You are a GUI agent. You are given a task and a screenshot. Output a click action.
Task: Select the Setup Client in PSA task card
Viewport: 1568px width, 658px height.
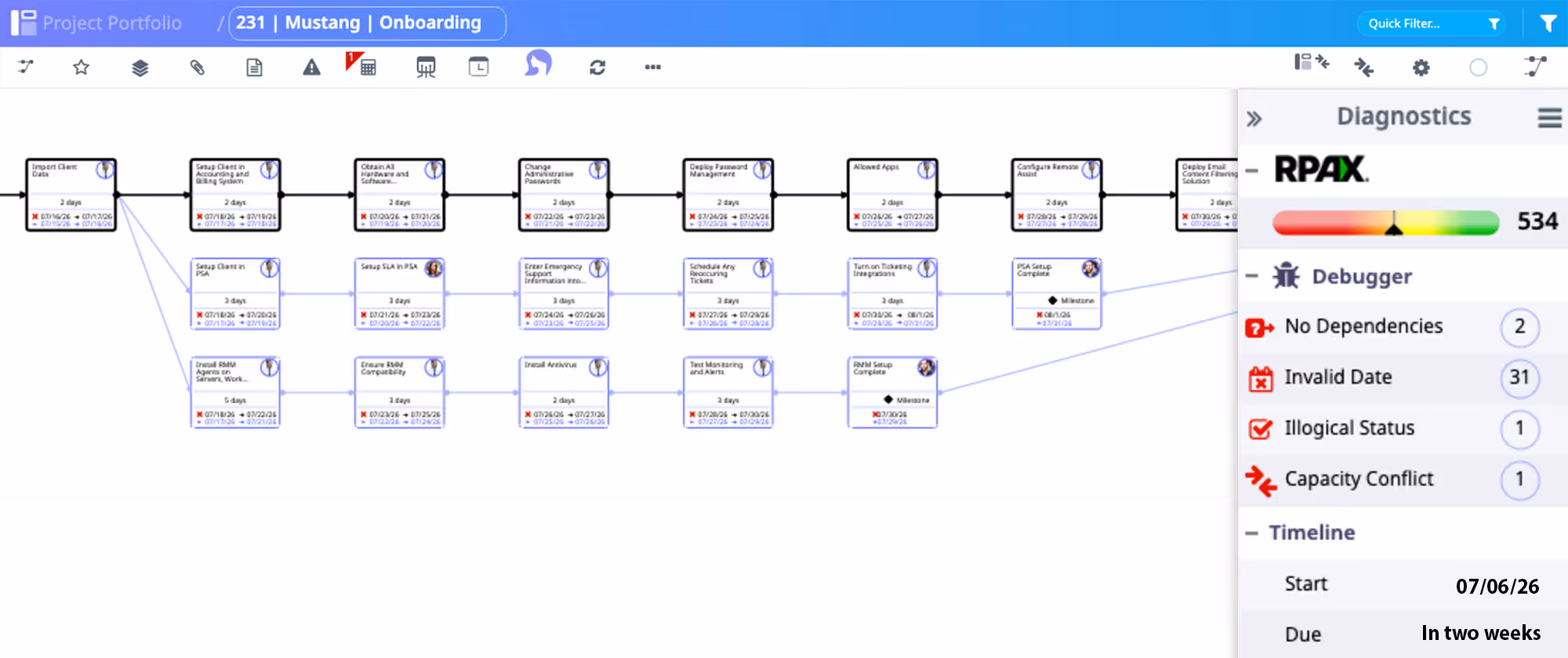pos(235,293)
